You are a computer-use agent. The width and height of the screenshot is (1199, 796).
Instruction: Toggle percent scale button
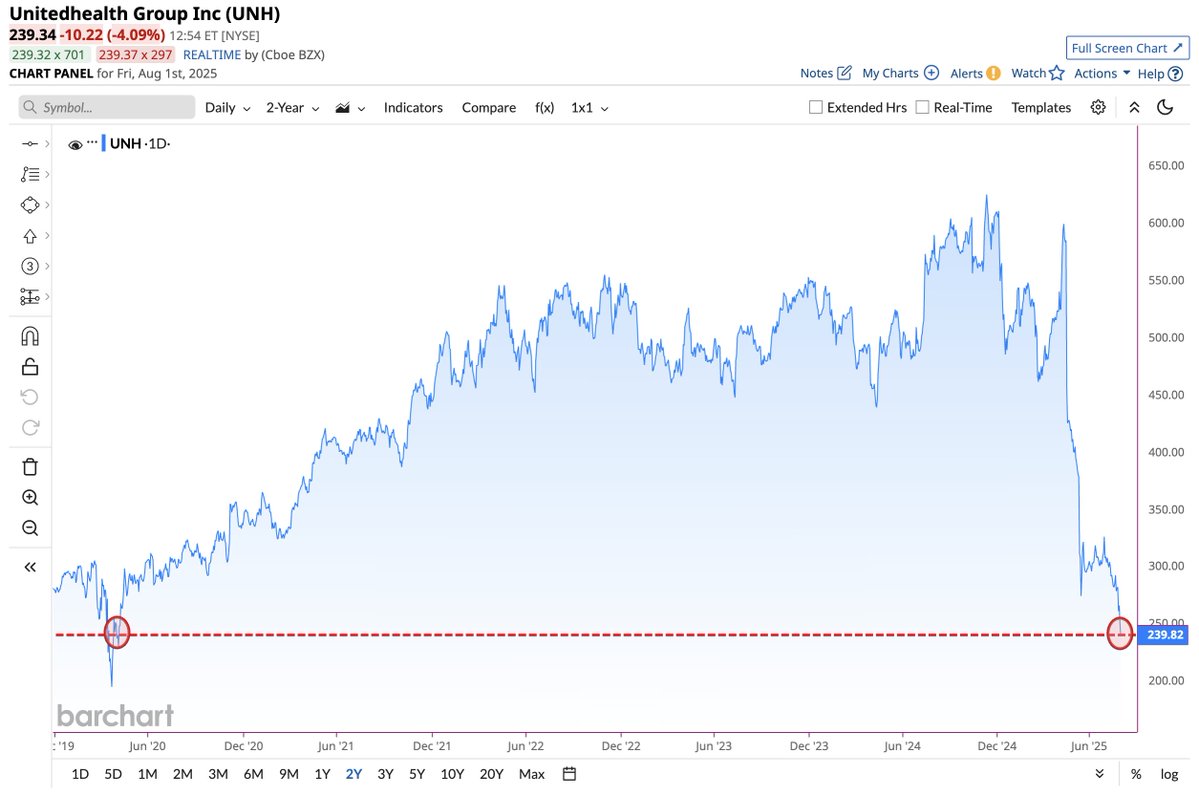[1136, 775]
